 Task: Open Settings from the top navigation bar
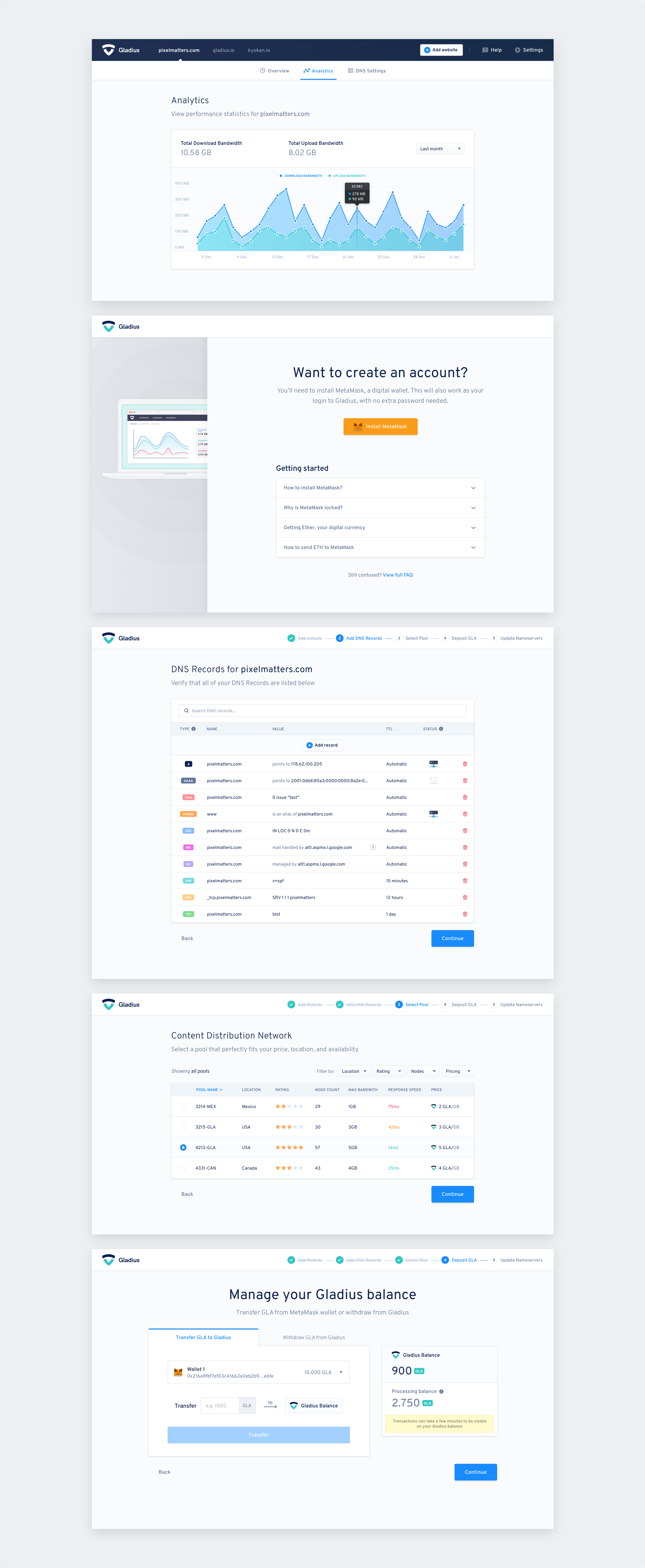529,50
